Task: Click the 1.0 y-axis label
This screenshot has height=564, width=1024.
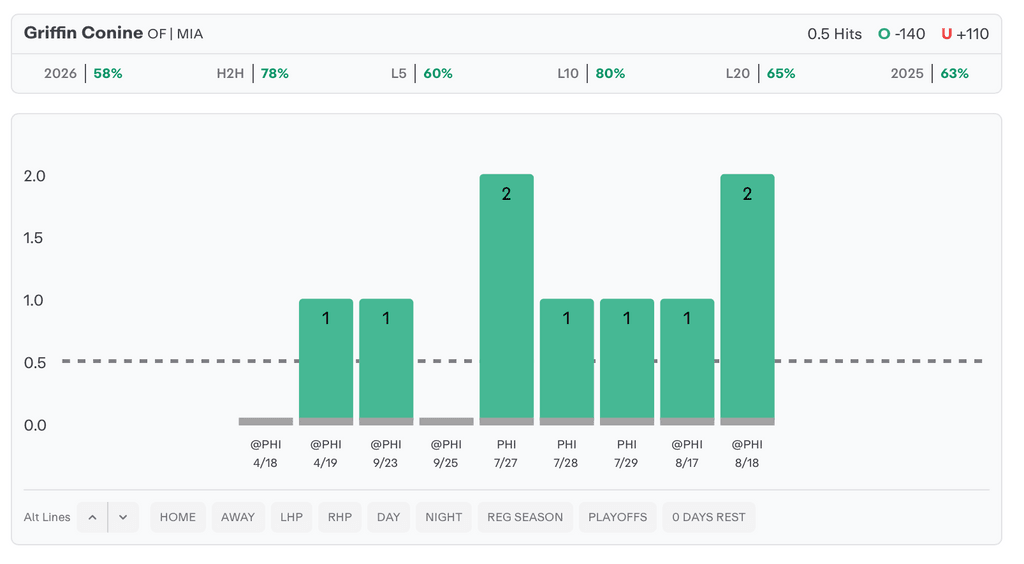Action: (x=33, y=301)
